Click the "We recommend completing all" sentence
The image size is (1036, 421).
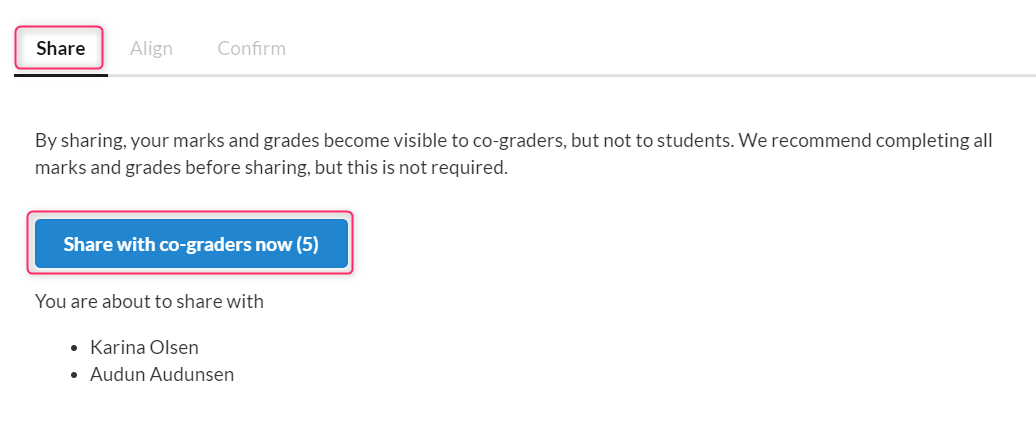(866, 141)
